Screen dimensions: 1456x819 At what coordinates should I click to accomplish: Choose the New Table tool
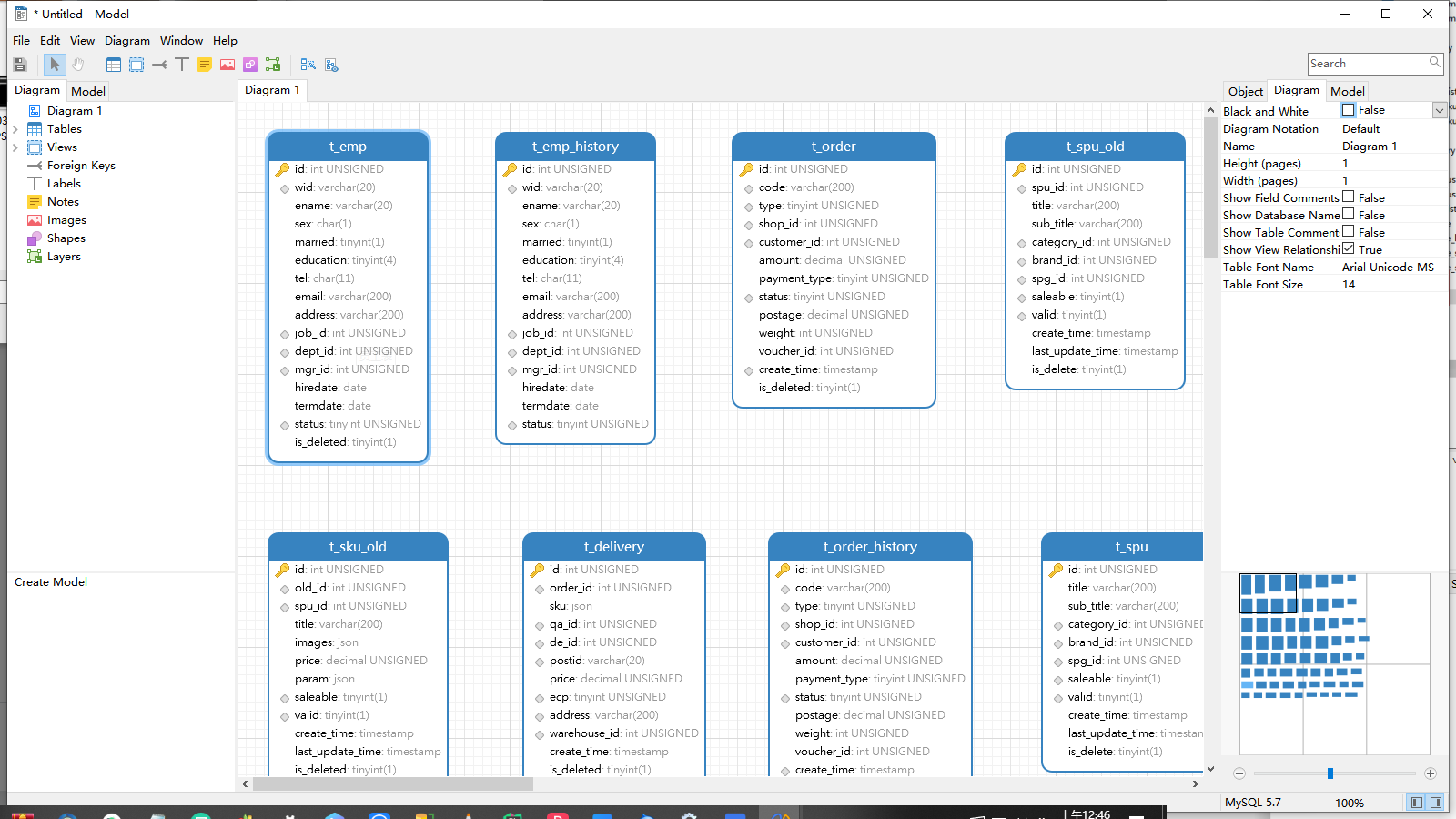tap(114, 65)
